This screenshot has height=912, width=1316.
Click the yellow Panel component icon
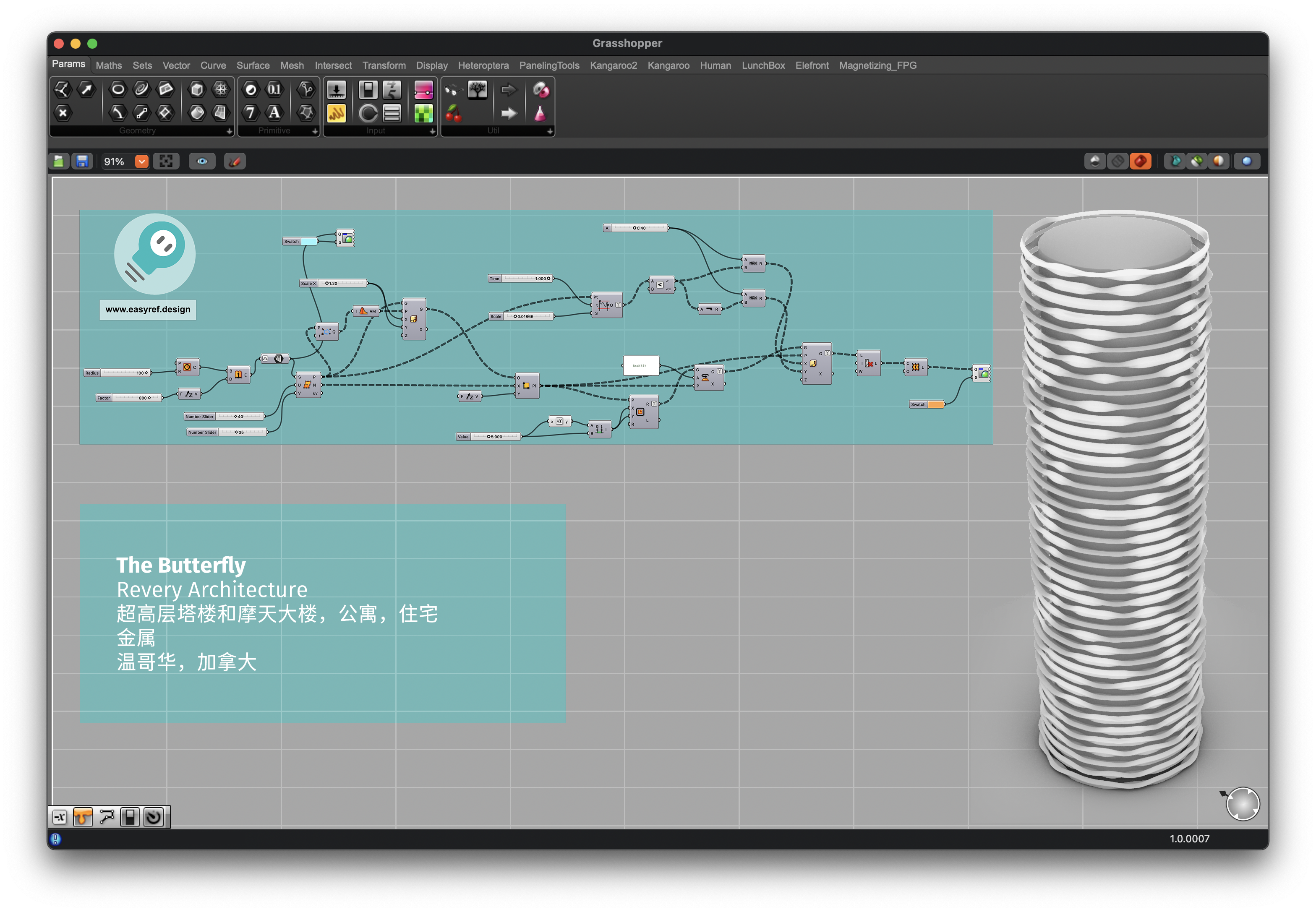coord(336,114)
